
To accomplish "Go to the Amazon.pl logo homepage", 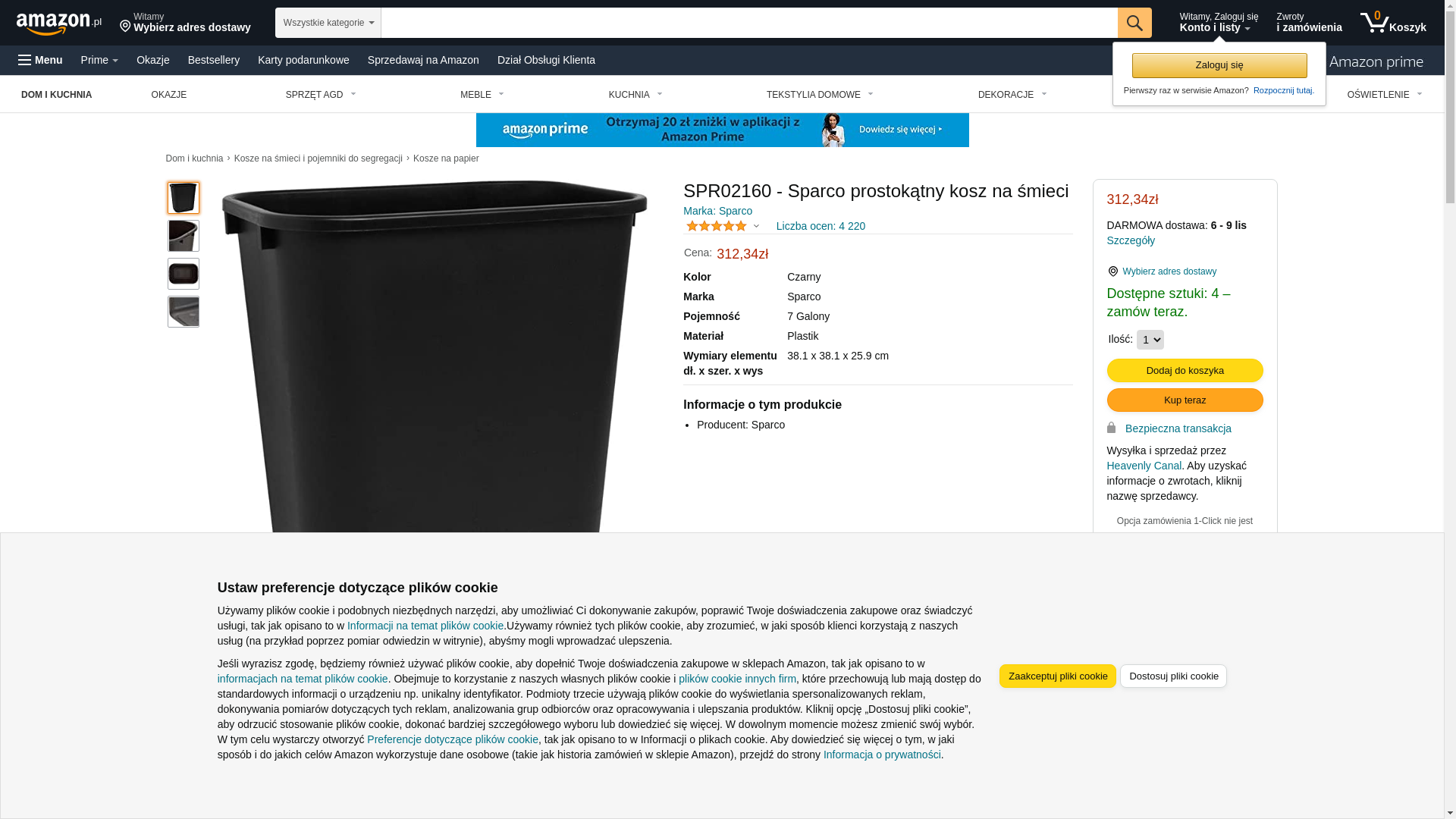I will pyautogui.click(x=59, y=24).
